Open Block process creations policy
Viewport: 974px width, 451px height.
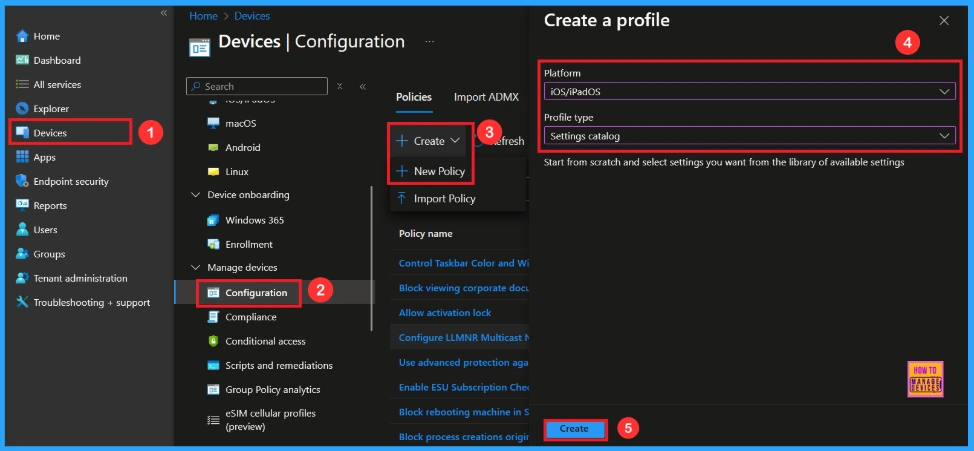464,437
